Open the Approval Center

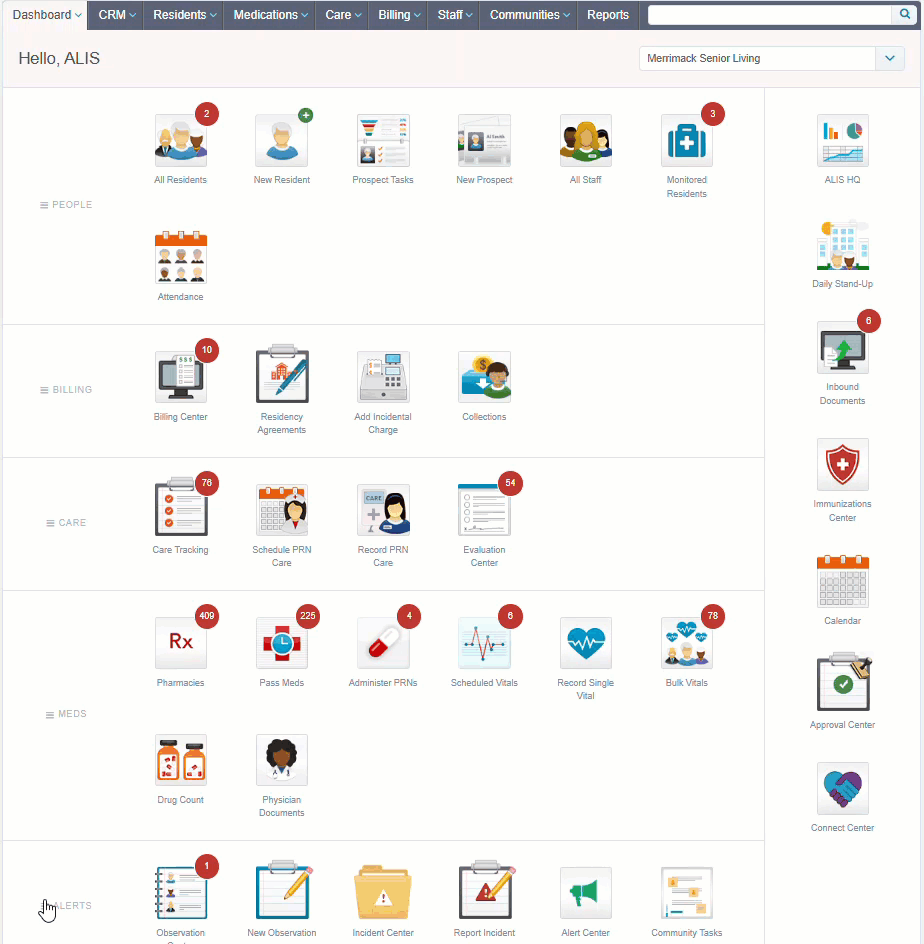(842, 683)
